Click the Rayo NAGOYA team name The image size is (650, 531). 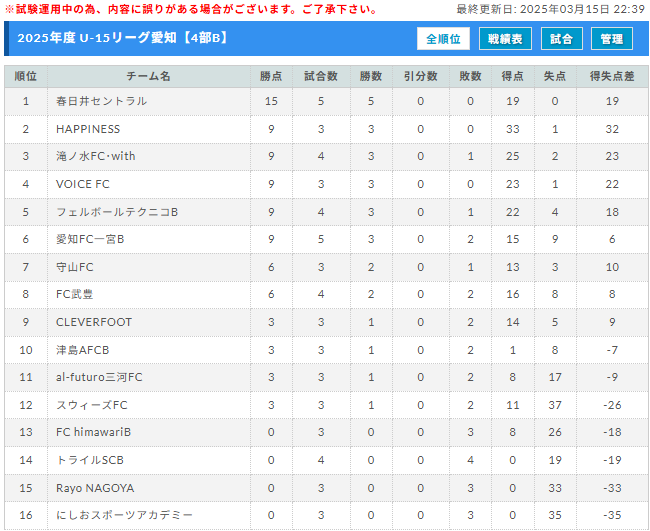pyautogui.click(x=95, y=488)
